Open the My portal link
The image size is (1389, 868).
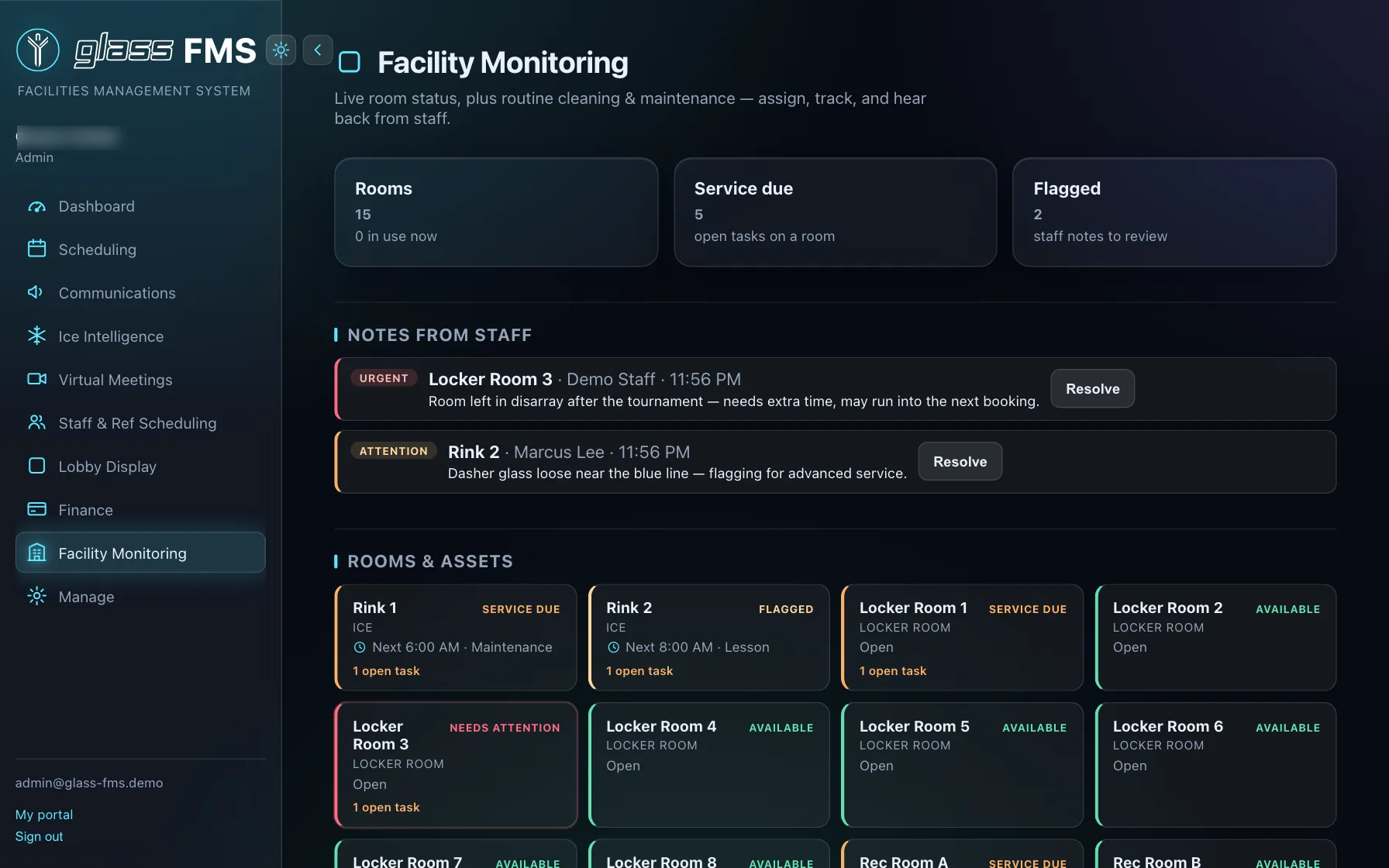pos(44,815)
